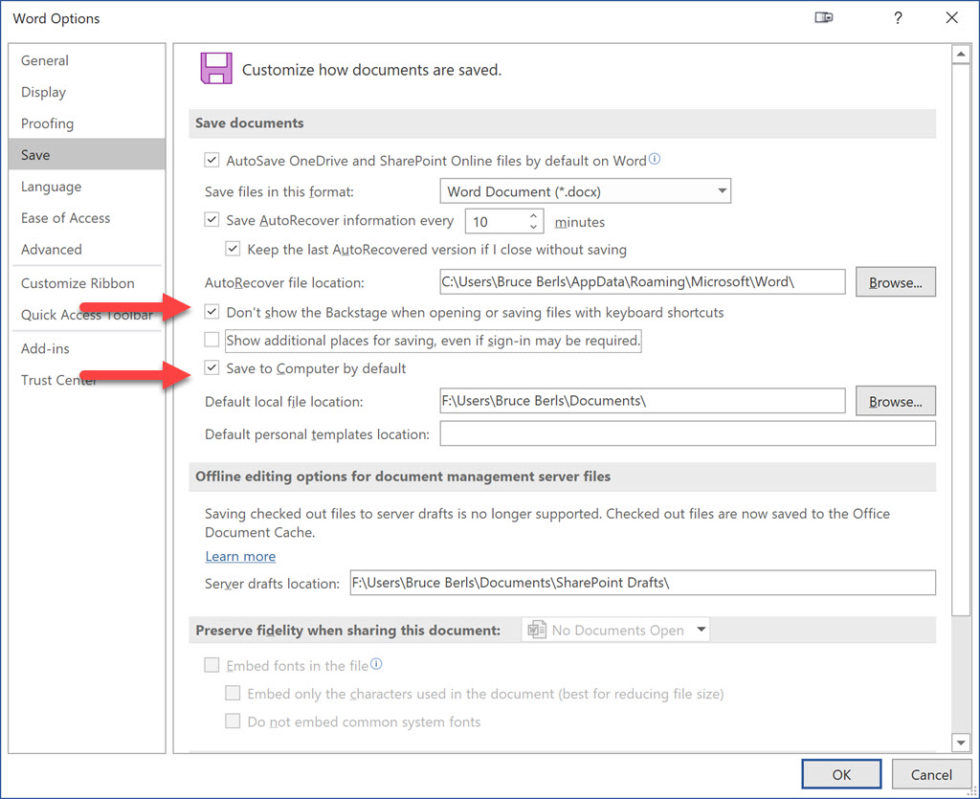The width and height of the screenshot is (980, 799).
Task: Click the purple floppy disk save icon
Action: (x=216, y=69)
